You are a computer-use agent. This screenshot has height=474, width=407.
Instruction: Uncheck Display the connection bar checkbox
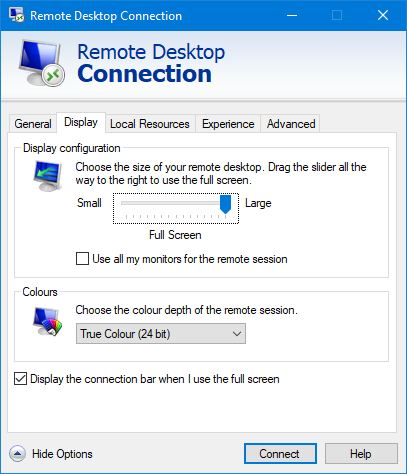pos(20,379)
